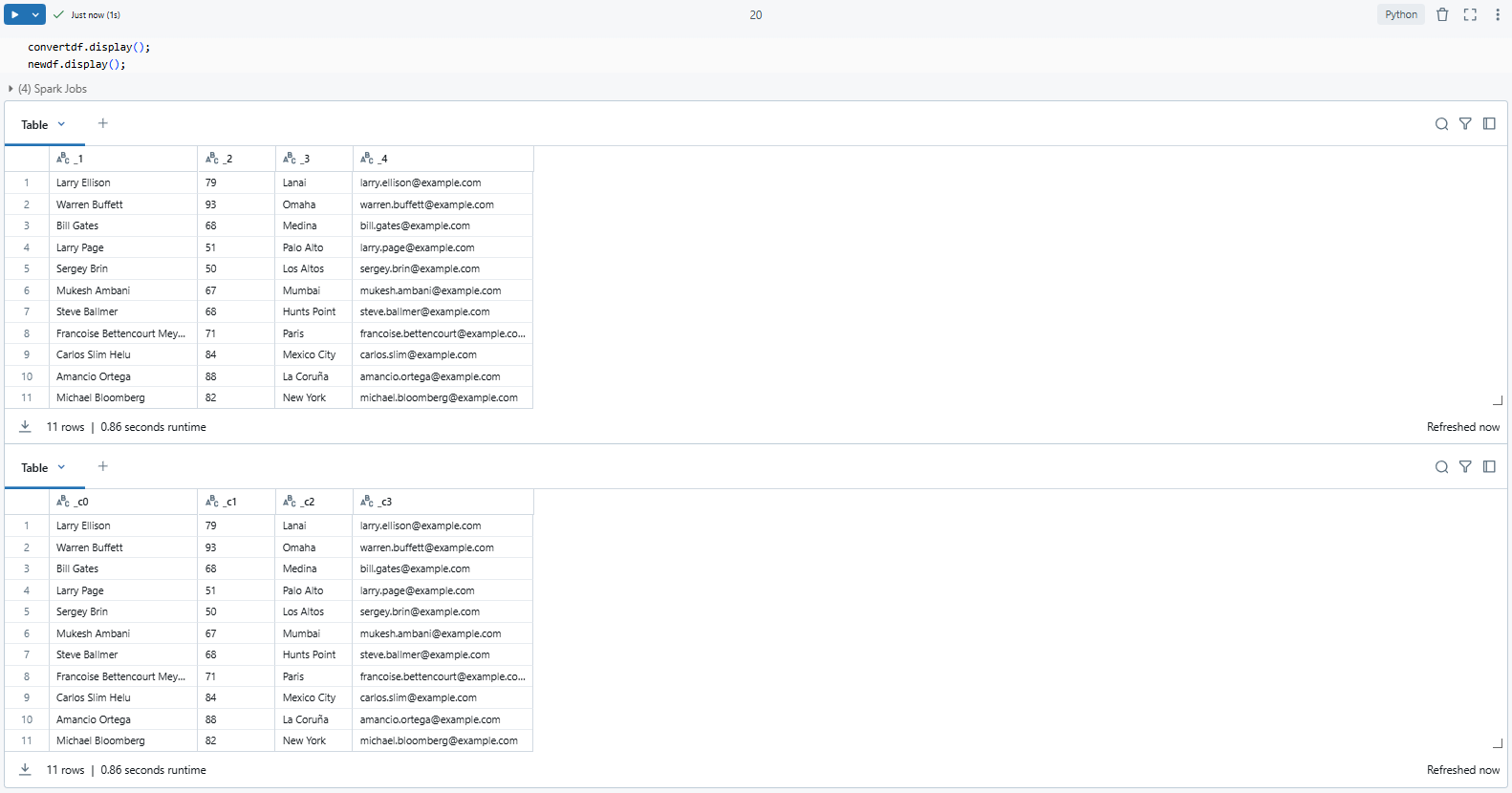
Task: Select the second Table tab
Action: pyautogui.click(x=34, y=468)
